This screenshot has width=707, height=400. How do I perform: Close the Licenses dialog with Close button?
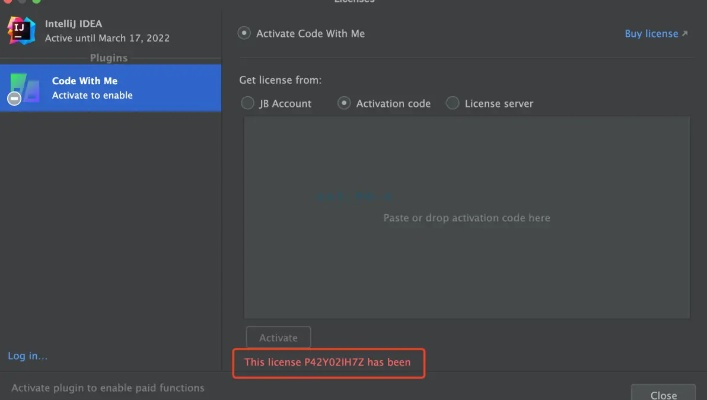663,393
